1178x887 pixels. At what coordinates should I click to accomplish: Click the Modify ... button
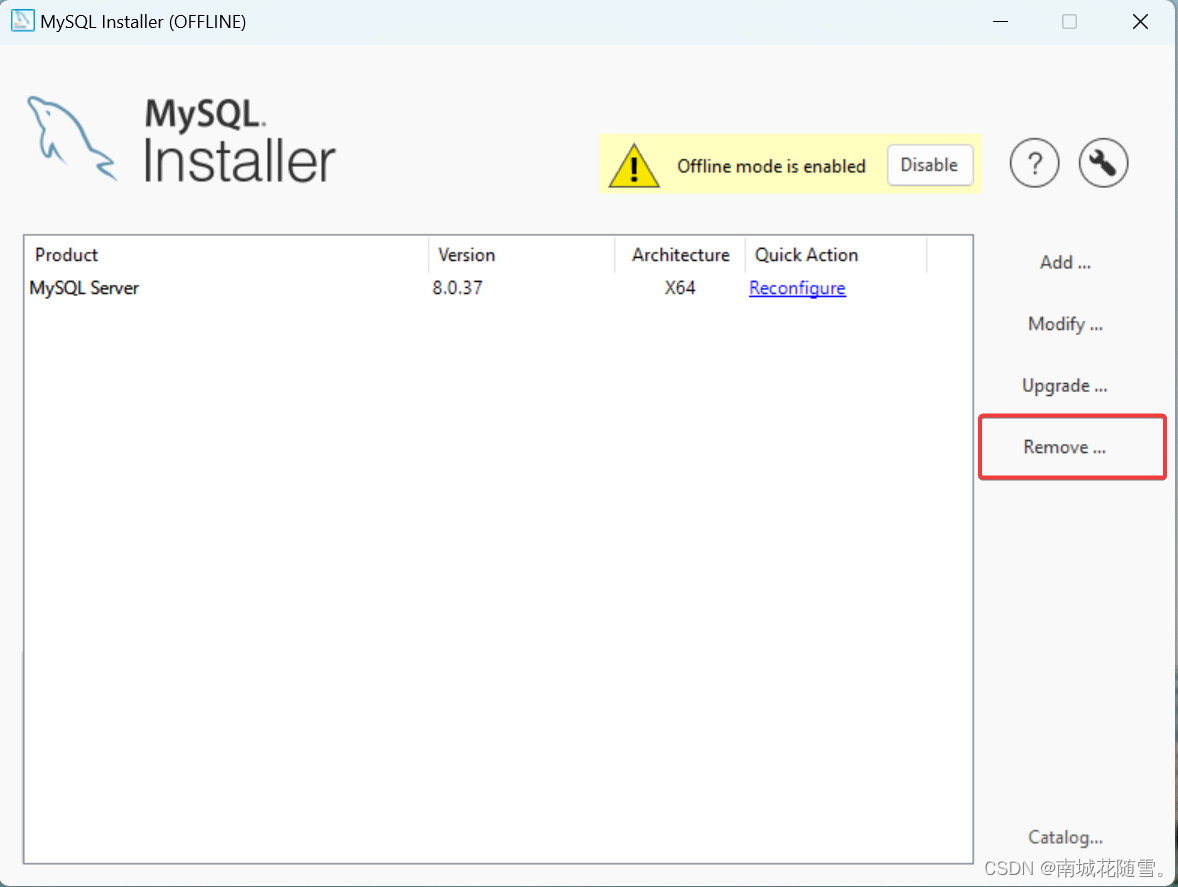tap(1065, 324)
